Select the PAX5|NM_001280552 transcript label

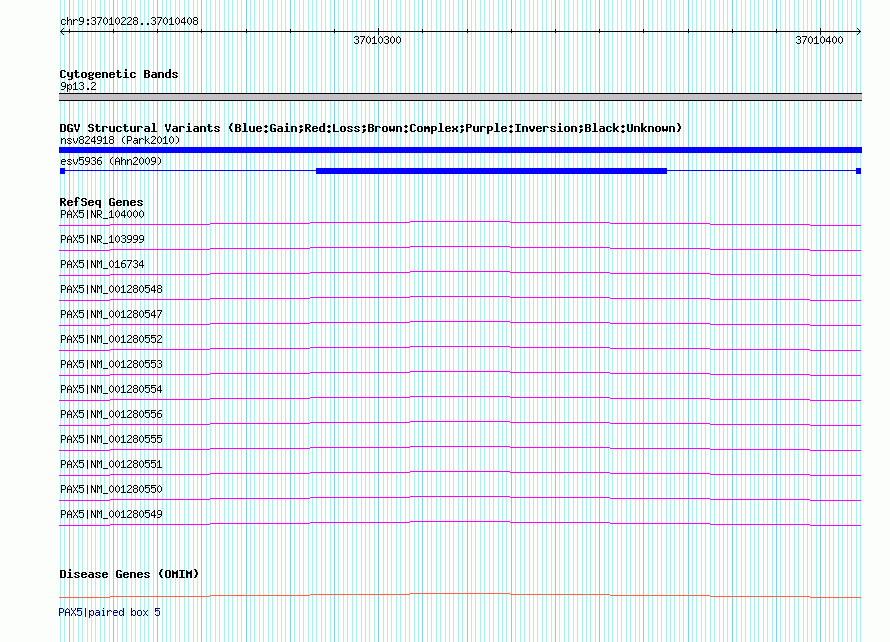click(x=111, y=339)
